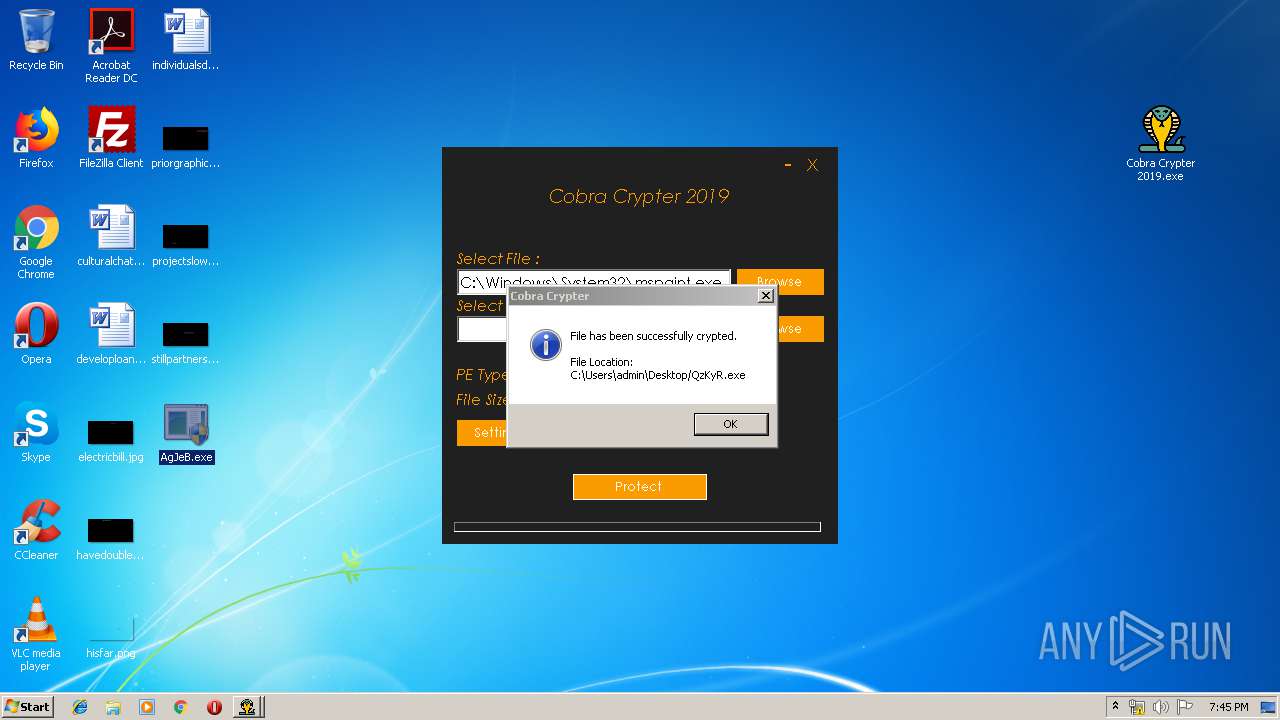
Task: Show hidden system tray icons
Action: [1115, 707]
